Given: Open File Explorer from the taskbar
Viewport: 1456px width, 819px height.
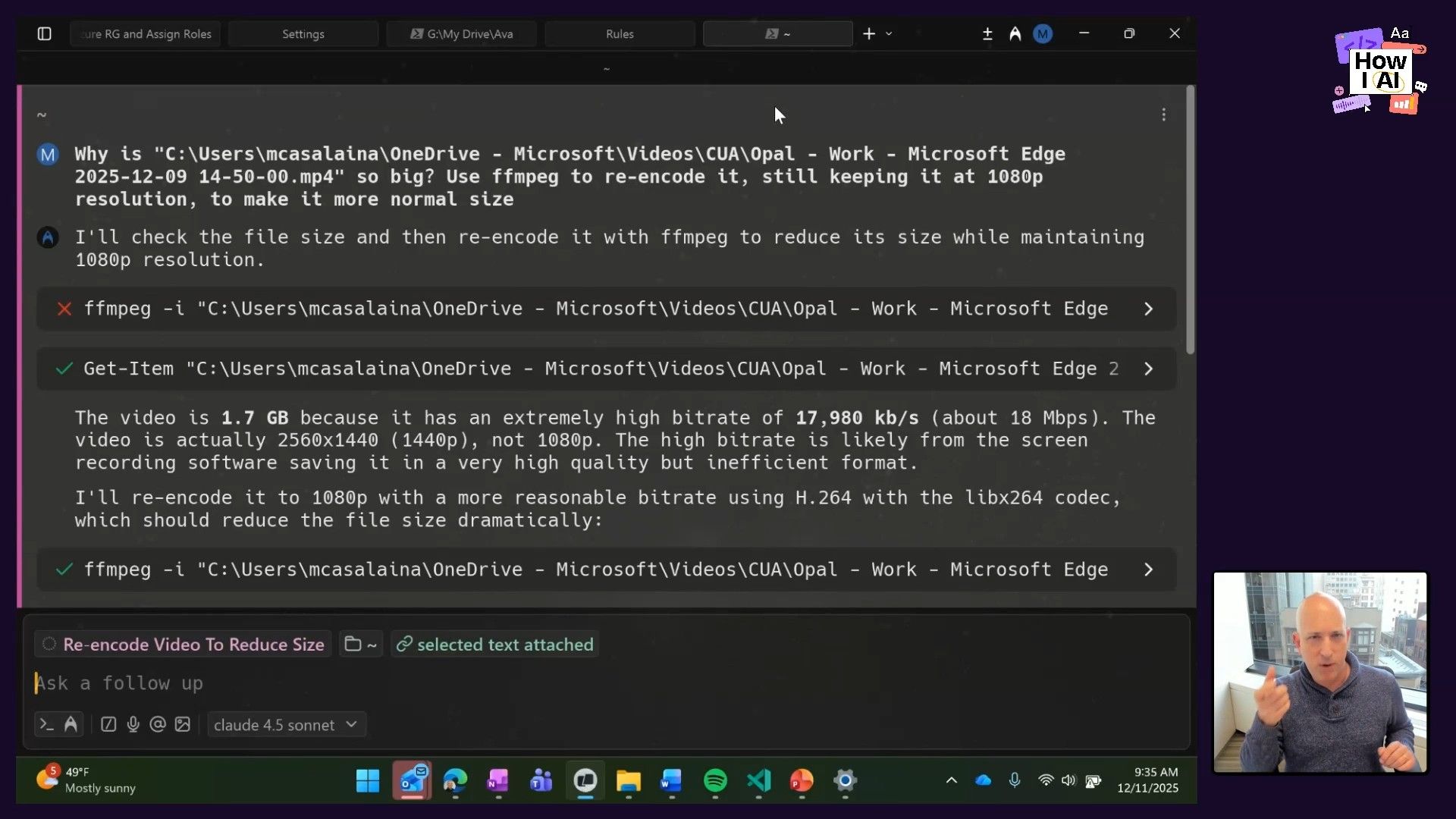Looking at the screenshot, I should 629,781.
